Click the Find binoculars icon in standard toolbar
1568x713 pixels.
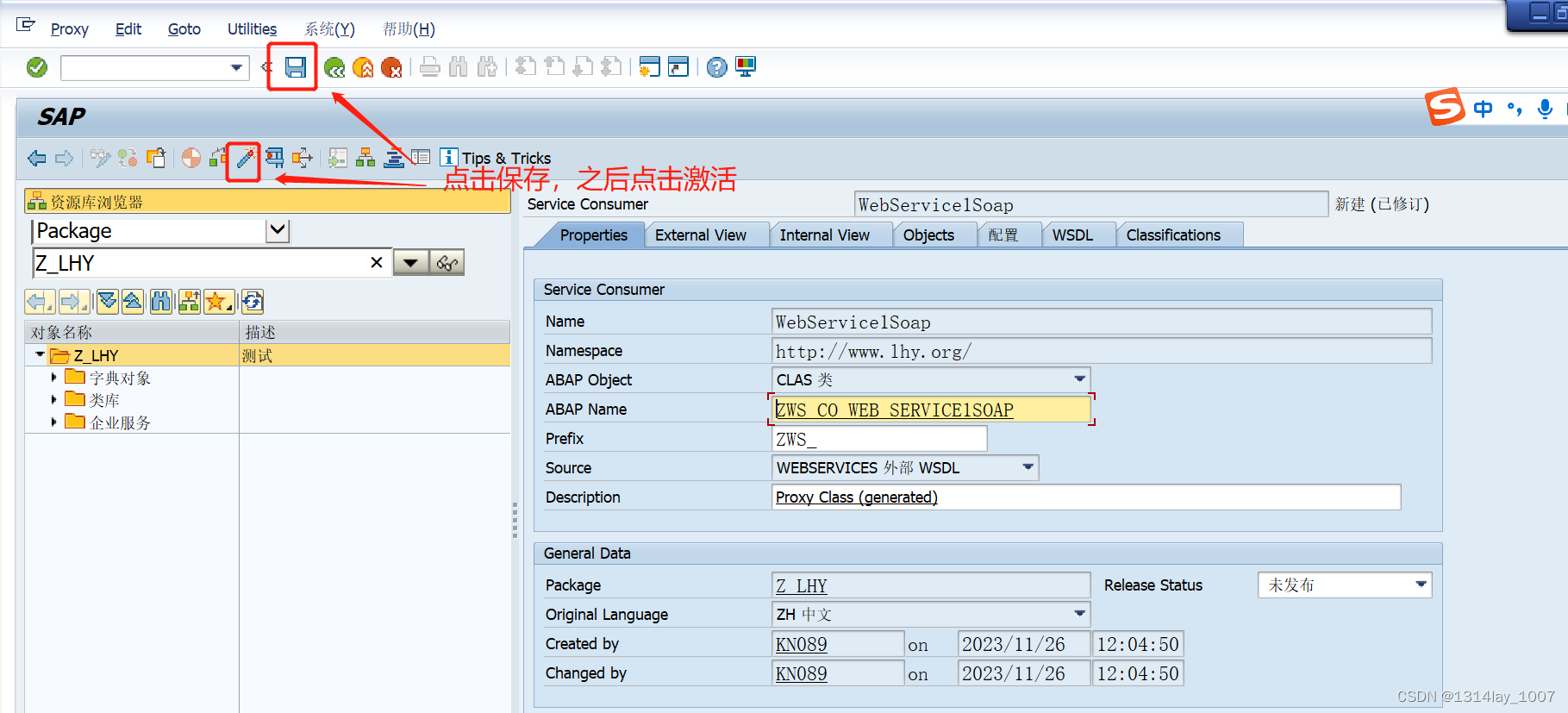coord(459,67)
